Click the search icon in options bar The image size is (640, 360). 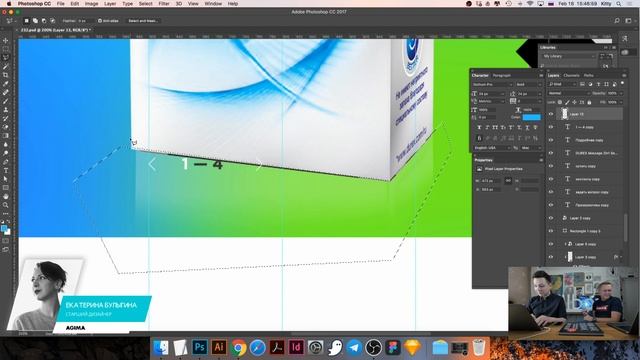tap(617, 20)
